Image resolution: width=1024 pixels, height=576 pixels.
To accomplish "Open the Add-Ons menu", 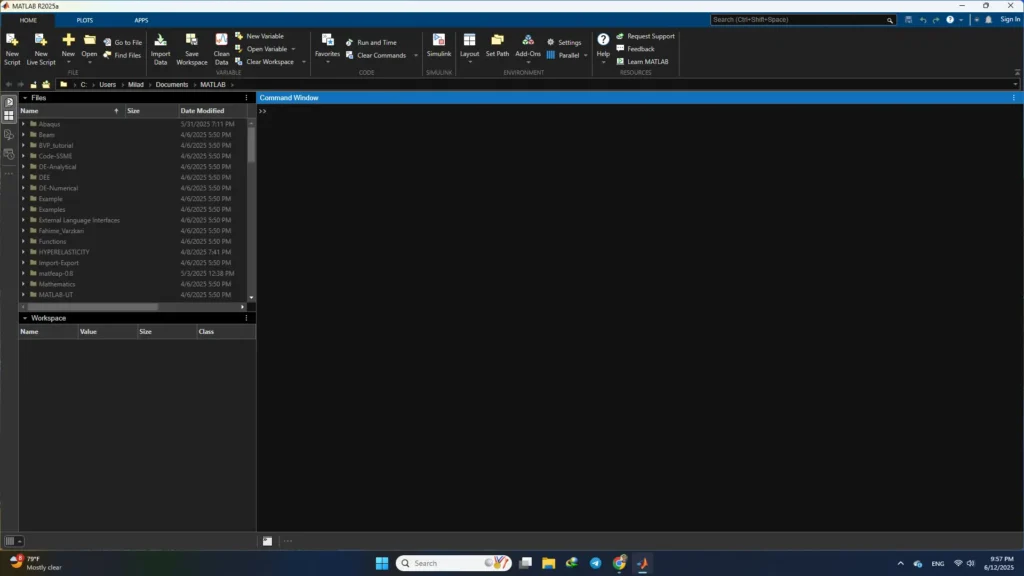I will pyautogui.click(x=528, y=47).
